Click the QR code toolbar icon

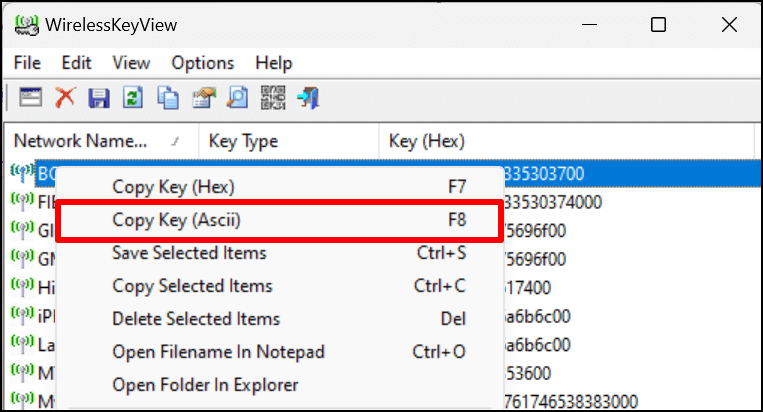271,97
